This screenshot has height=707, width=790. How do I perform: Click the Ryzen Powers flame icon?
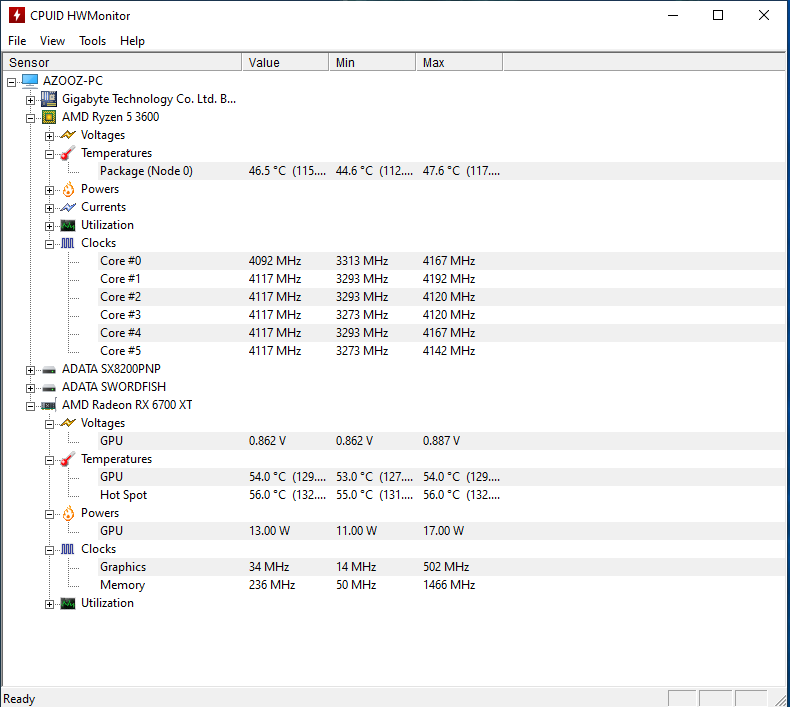pyautogui.click(x=68, y=189)
